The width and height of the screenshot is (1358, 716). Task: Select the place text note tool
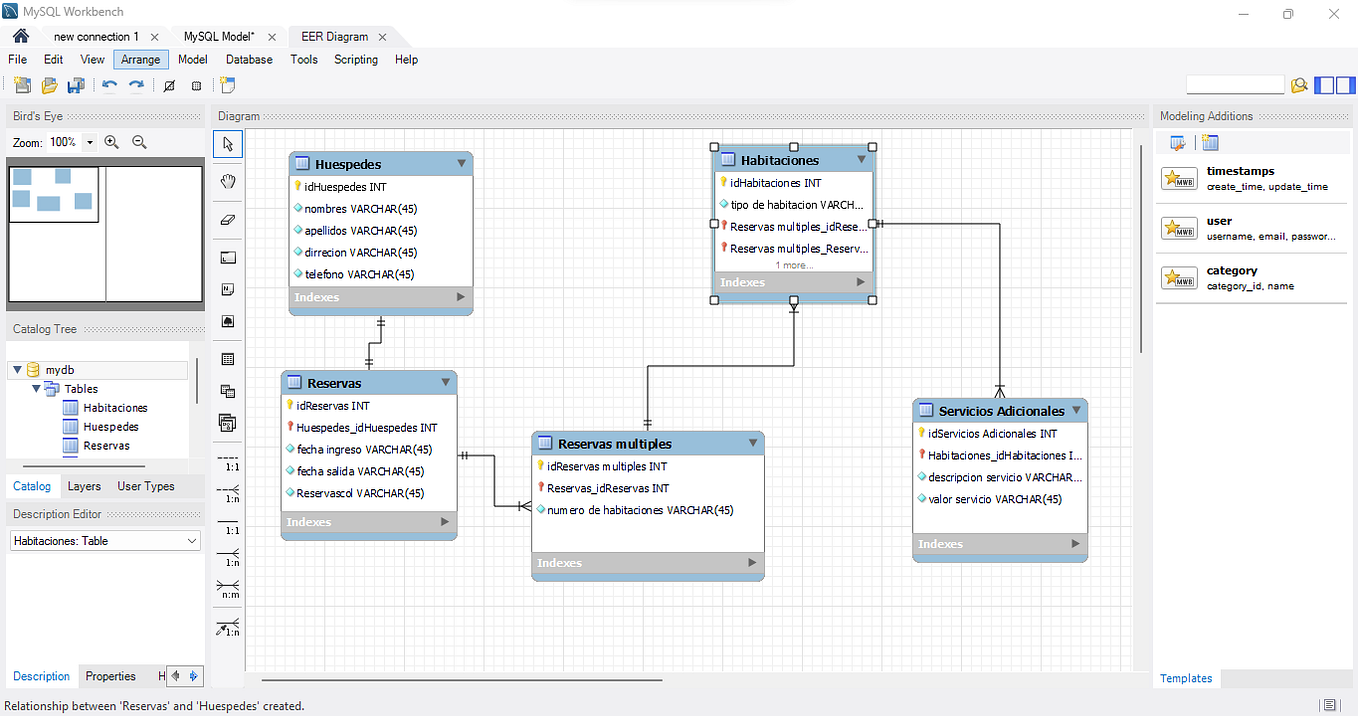coord(227,288)
